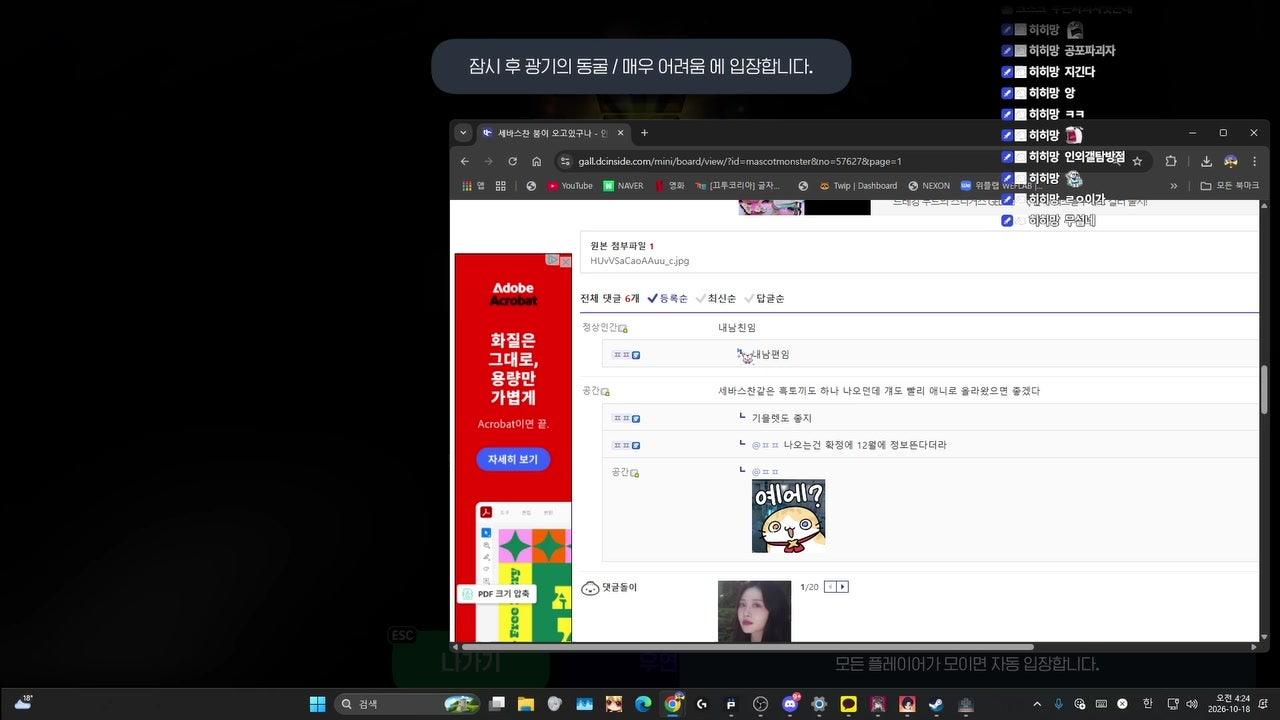Image resolution: width=1280 pixels, height=720 pixels.
Task: Open a new Chrome tab
Action: click(644, 133)
